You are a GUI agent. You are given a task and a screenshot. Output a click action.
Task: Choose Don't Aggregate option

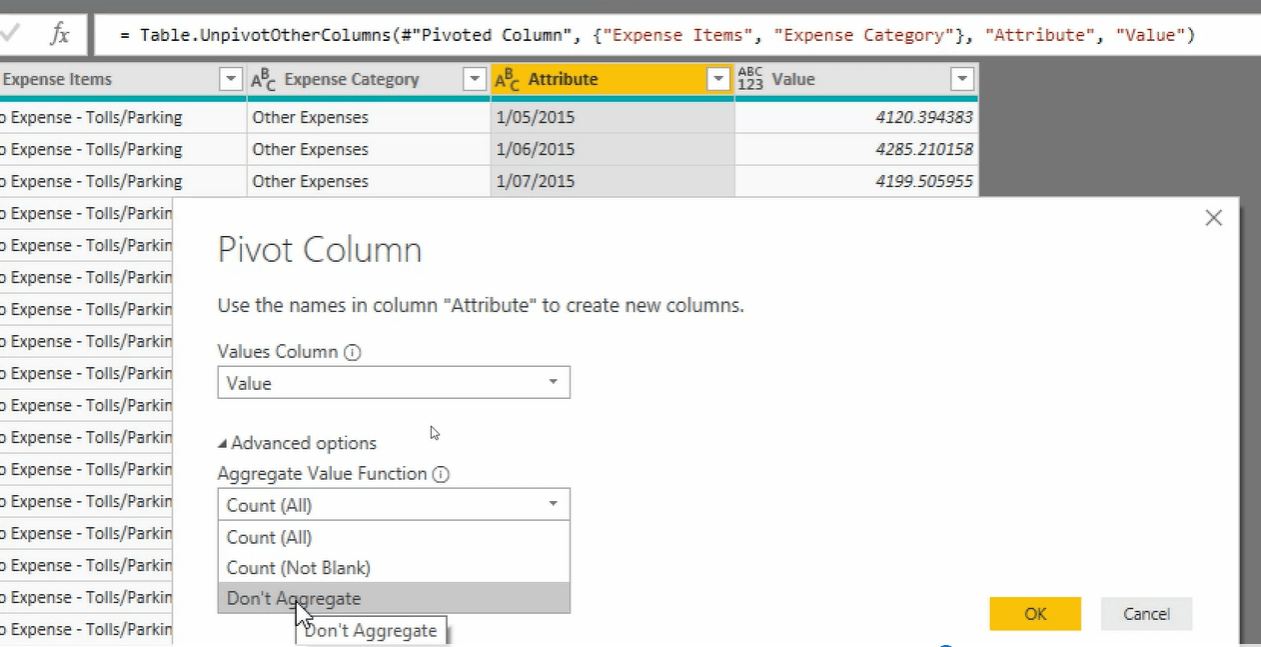(x=394, y=598)
